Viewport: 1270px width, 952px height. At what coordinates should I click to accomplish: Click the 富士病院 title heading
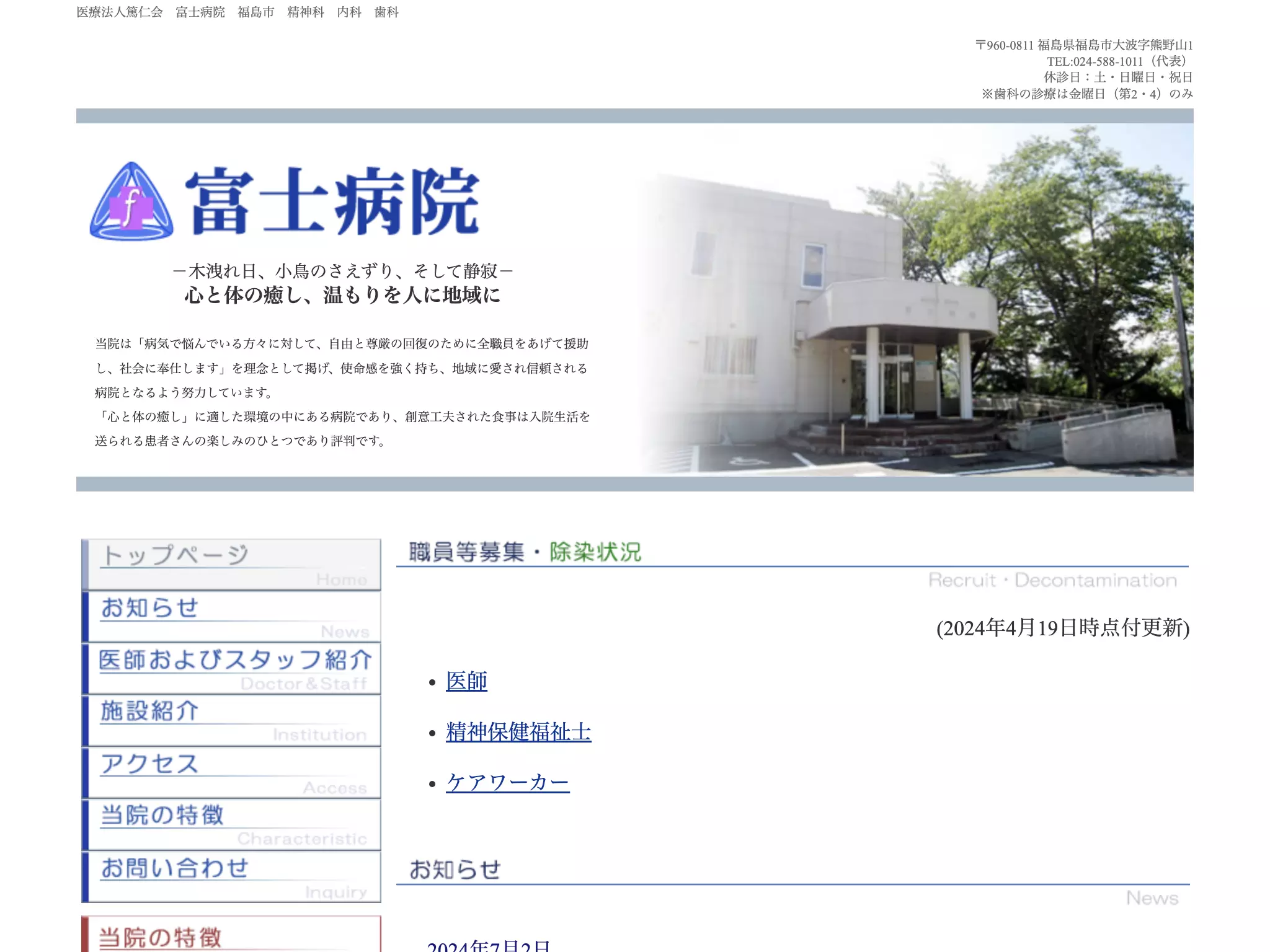[x=333, y=201]
